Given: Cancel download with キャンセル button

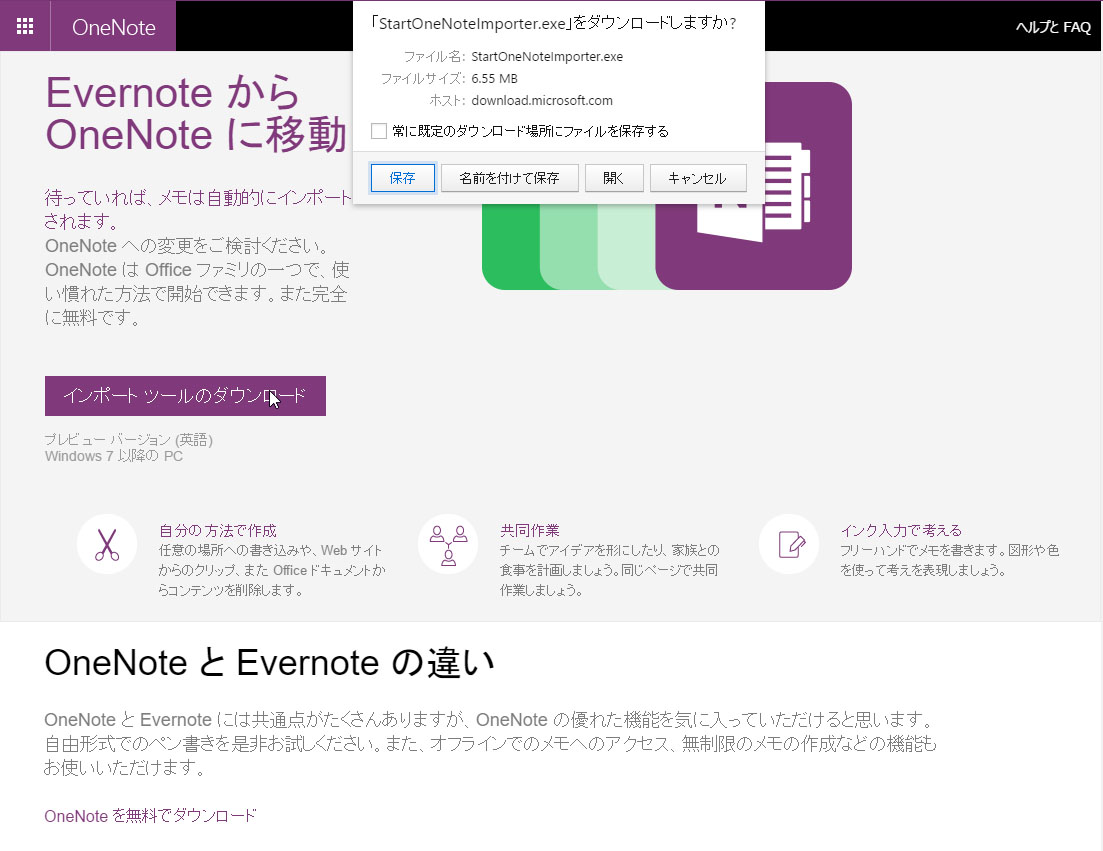Looking at the screenshot, I should tap(697, 178).
